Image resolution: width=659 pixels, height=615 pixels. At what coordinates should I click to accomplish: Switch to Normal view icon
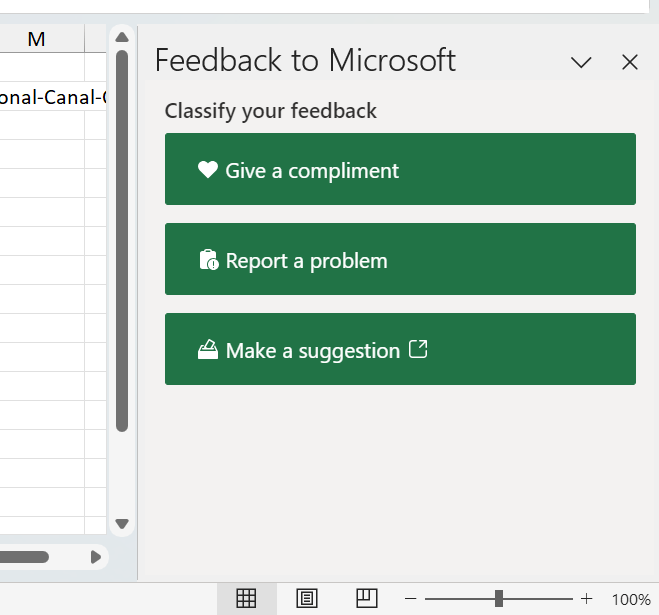[246, 598]
